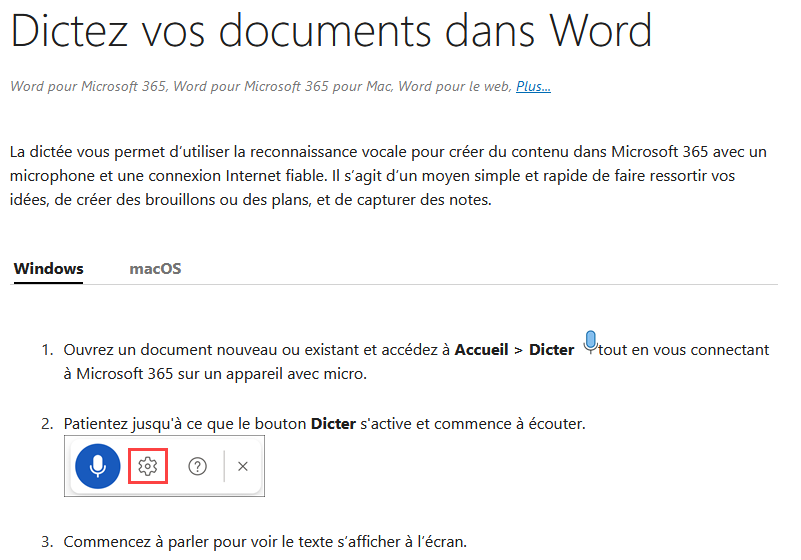Click the help question mark icon
801x560 pixels.
pos(197,466)
